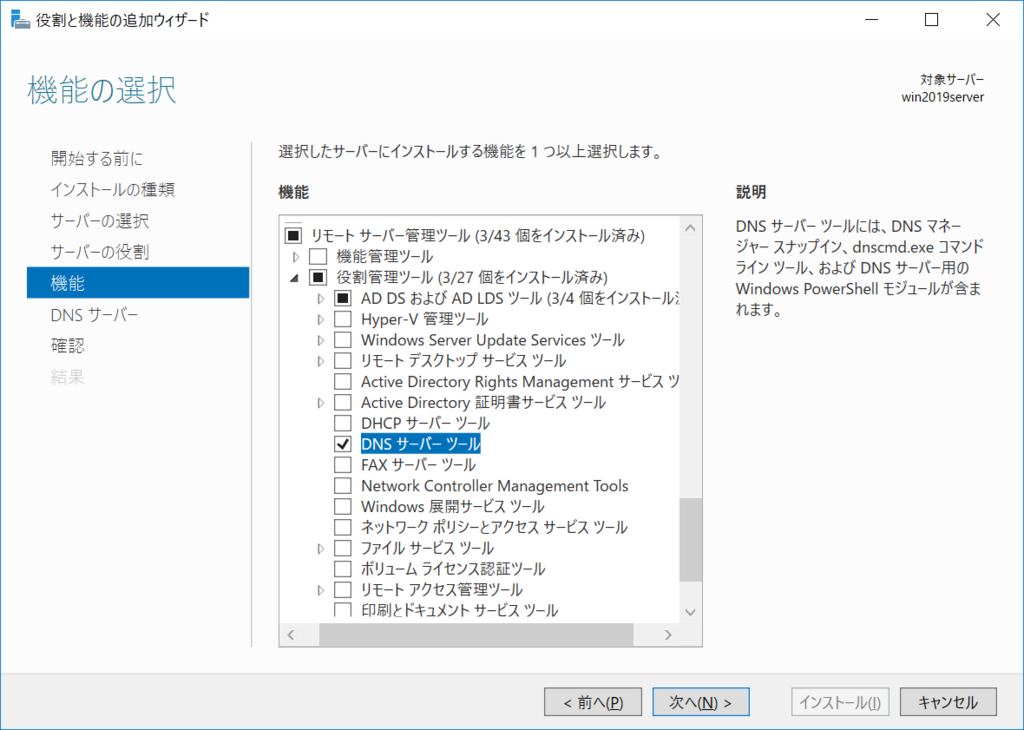Select FAX サーバー ツール row label
The image size is (1024, 730).
pyautogui.click(x=418, y=465)
